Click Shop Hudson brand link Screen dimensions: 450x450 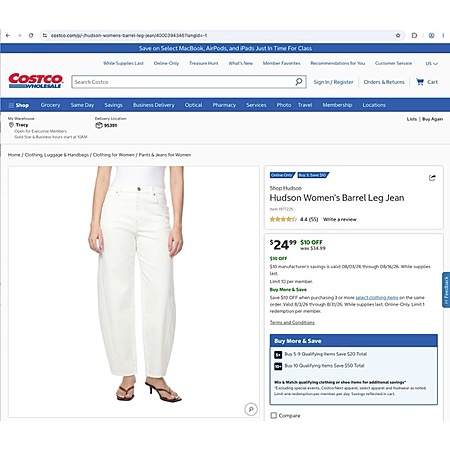click(x=286, y=188)
